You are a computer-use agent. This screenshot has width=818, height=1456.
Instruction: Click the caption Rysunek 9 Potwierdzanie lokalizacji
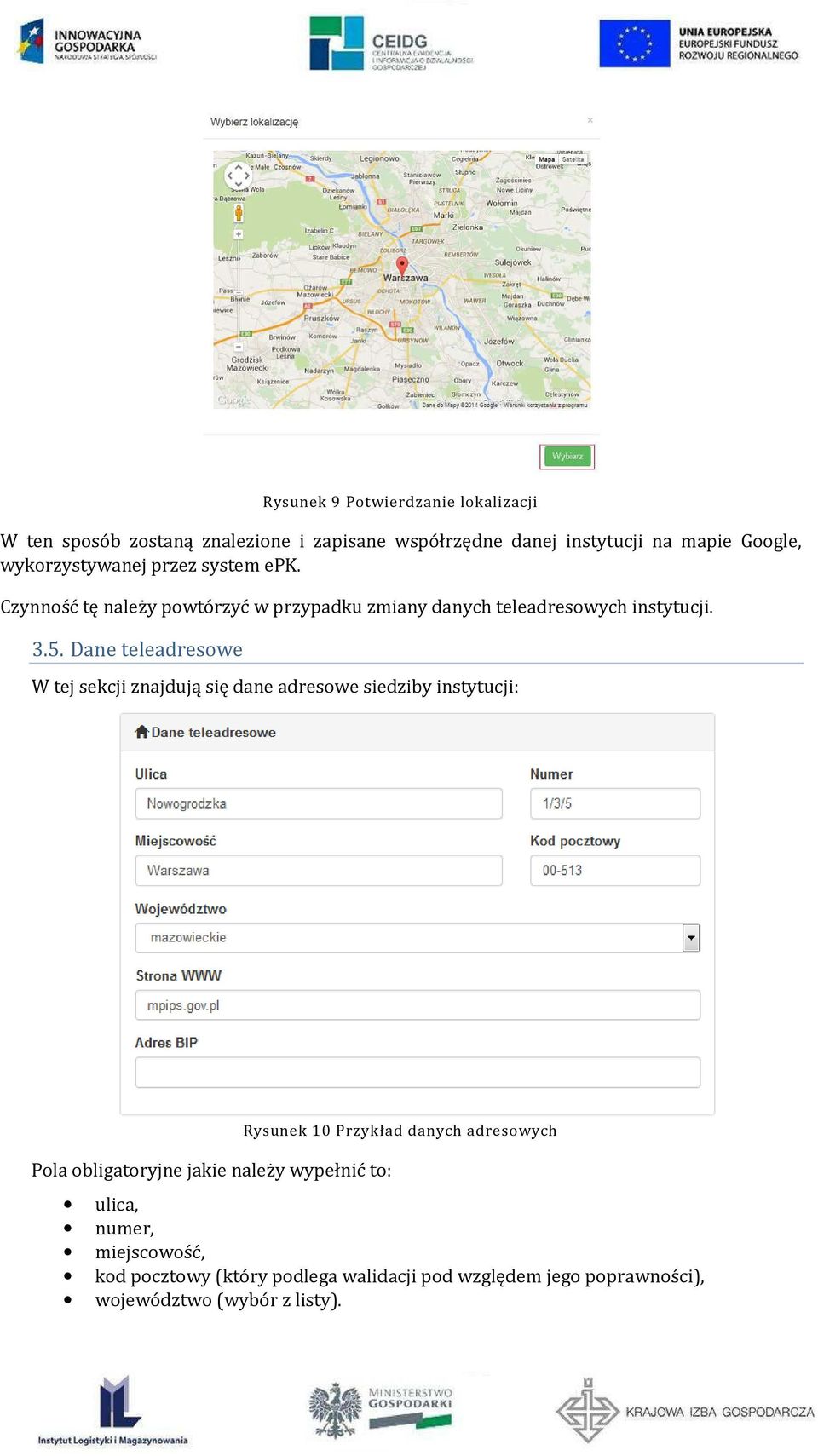pyautogui.click(x=400, y=502)
